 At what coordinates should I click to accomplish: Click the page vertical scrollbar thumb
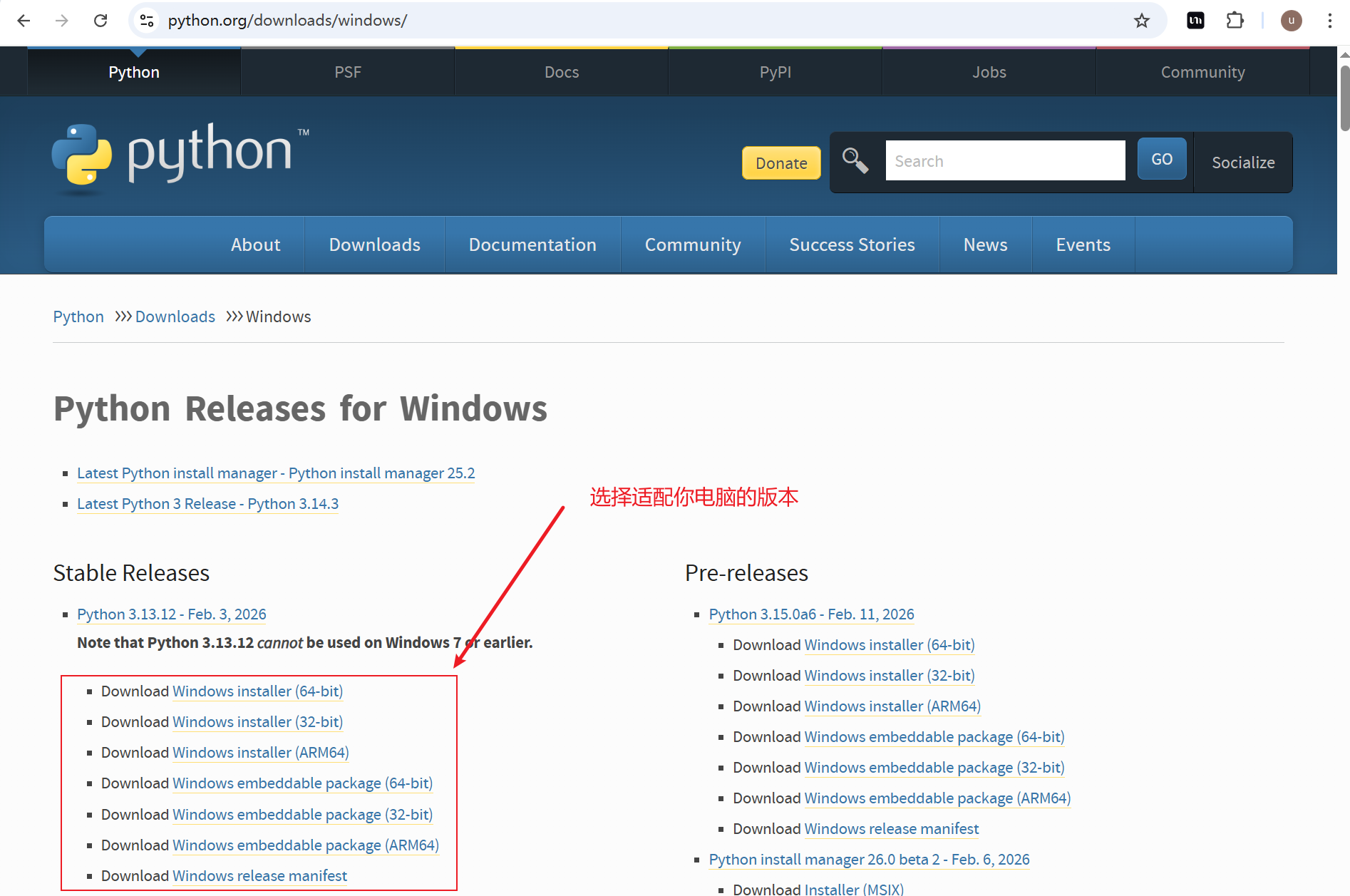pos(1344,98)
